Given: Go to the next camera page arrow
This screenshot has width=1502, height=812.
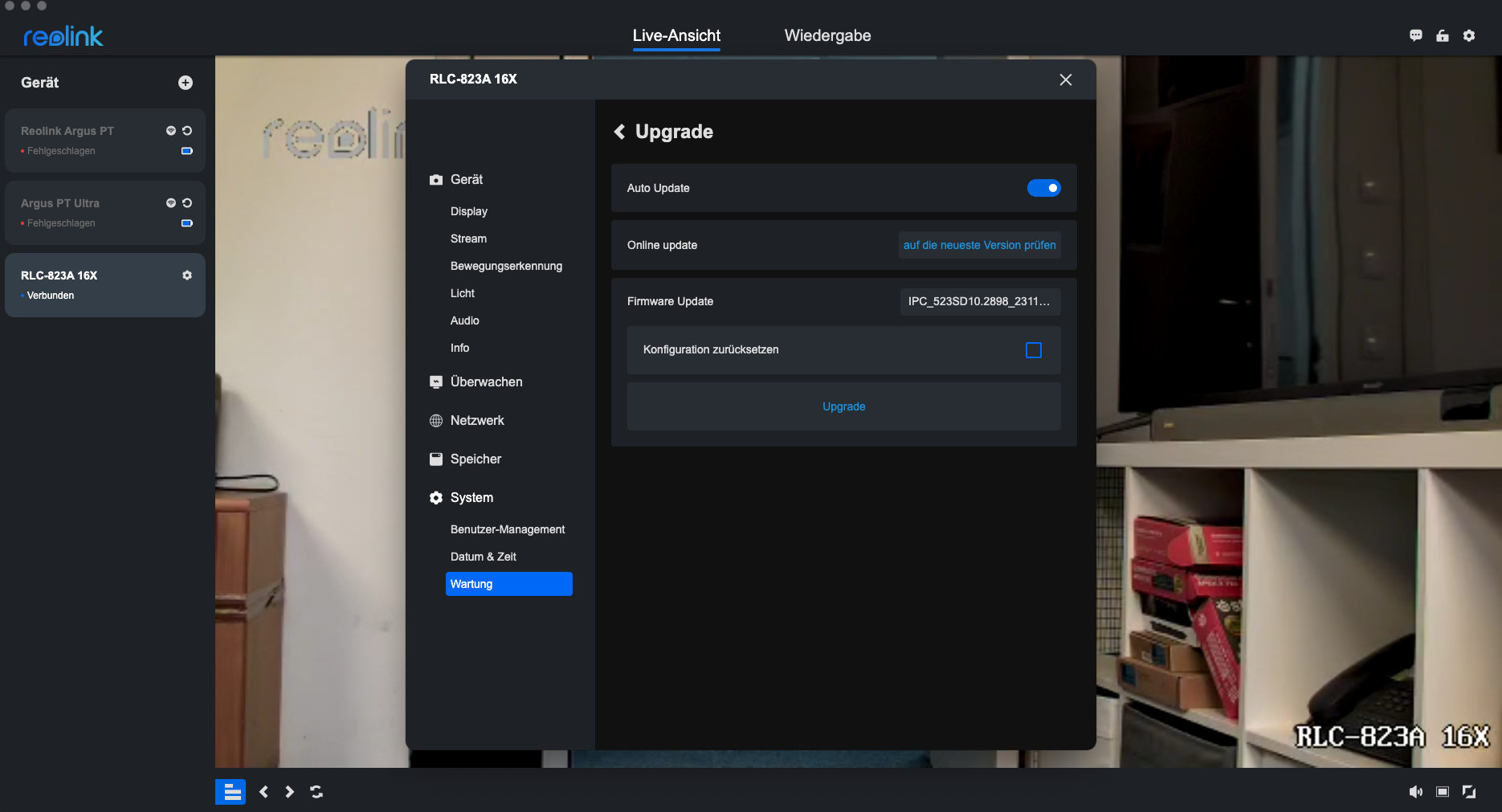Looking at the screenshot, I should pos(290,792).
